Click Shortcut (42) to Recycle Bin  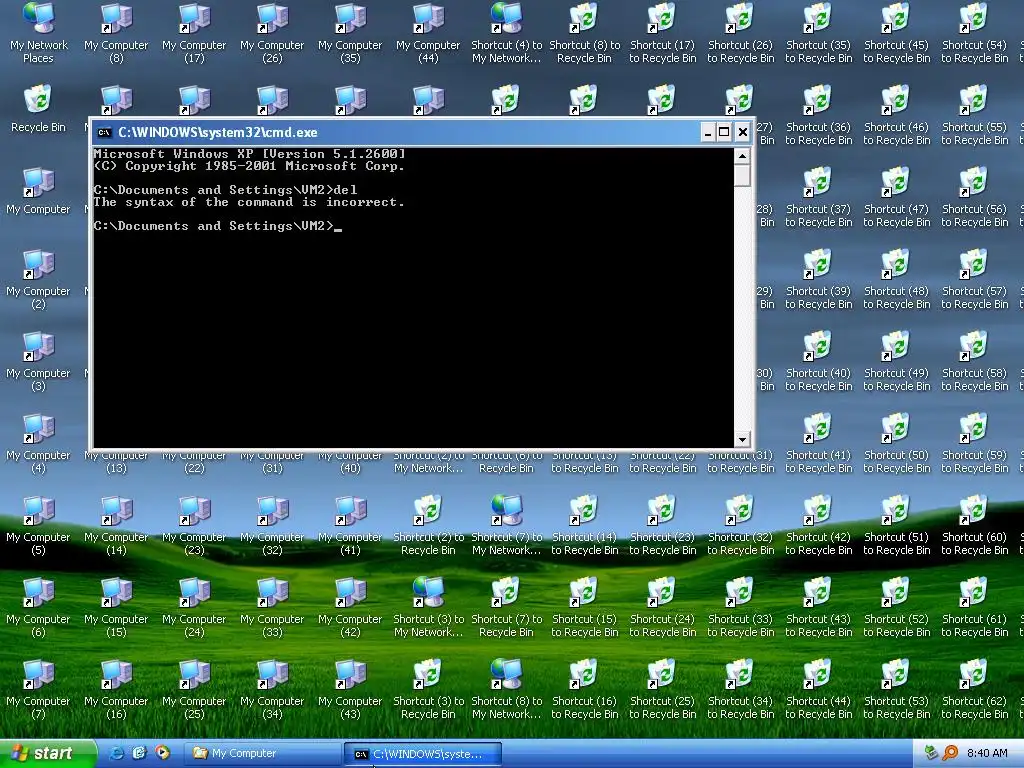coord(818,525)
